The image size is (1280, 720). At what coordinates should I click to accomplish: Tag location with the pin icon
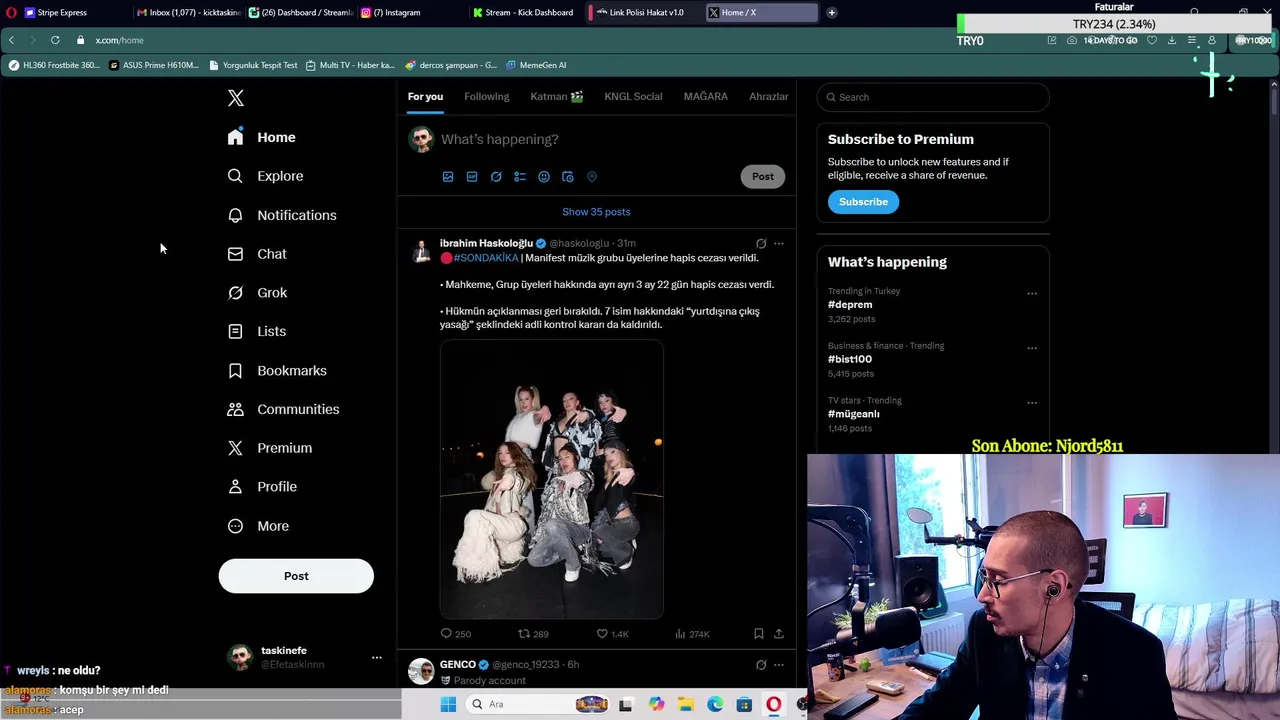click(592, 177)
